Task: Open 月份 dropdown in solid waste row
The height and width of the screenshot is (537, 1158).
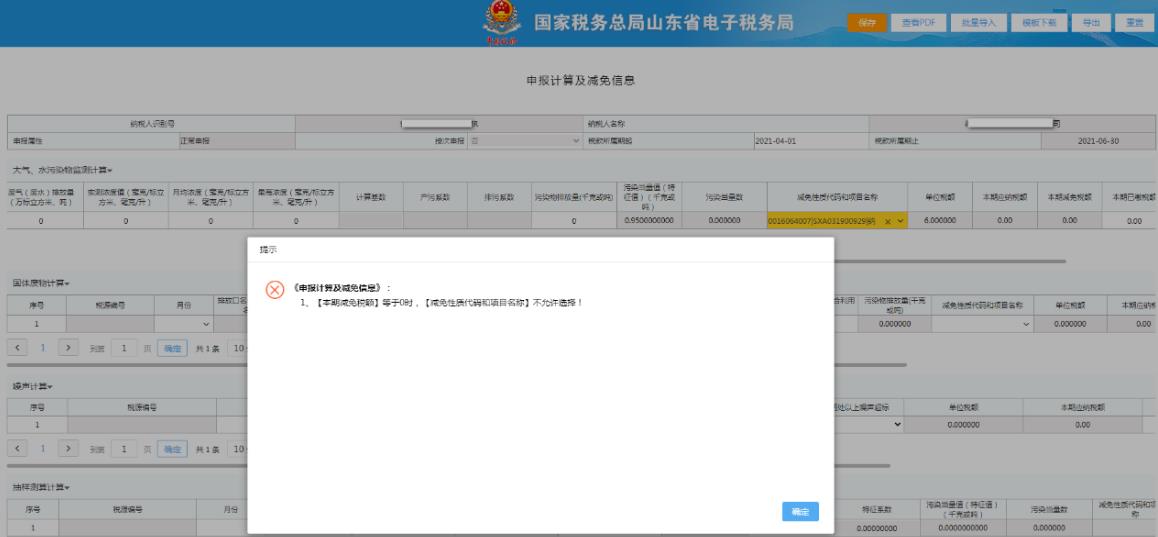Action: click(207, 323)
